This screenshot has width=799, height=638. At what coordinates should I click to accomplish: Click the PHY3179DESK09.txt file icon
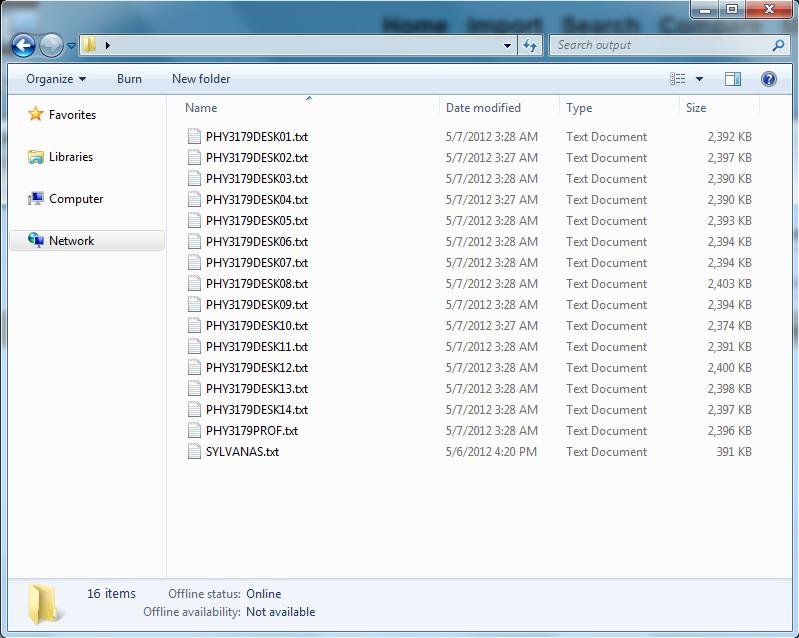[x=194, y=304]
